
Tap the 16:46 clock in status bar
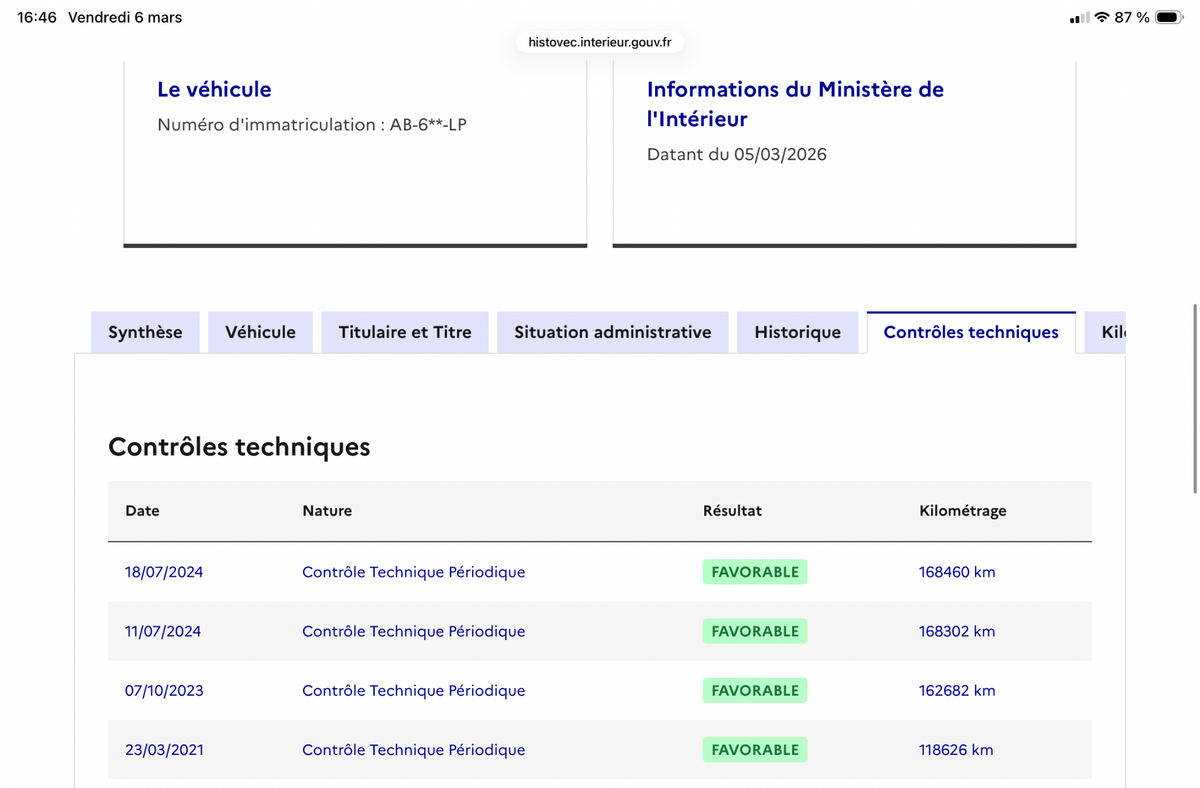(37, 17)
